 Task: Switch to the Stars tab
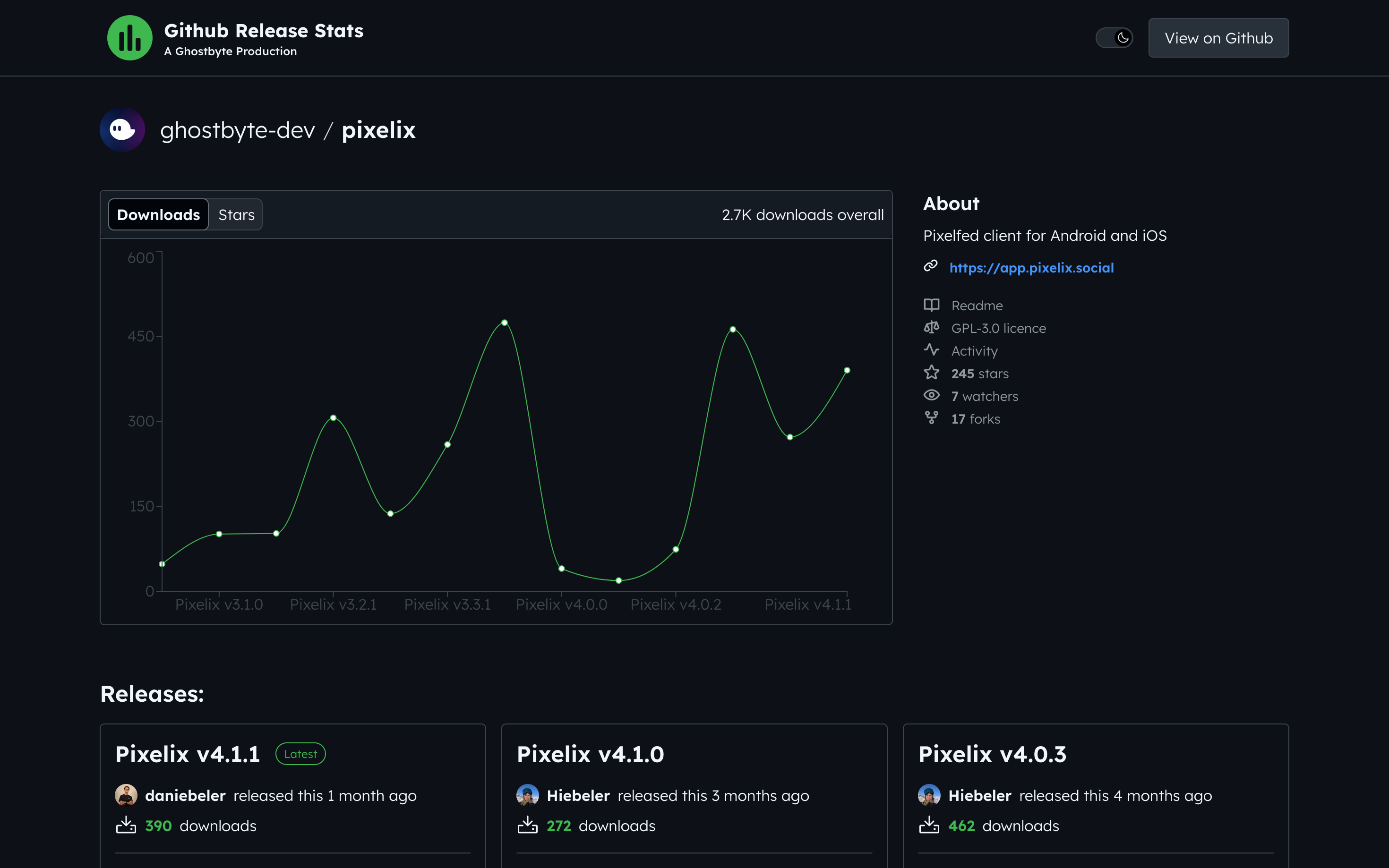(x=236, y=215)
